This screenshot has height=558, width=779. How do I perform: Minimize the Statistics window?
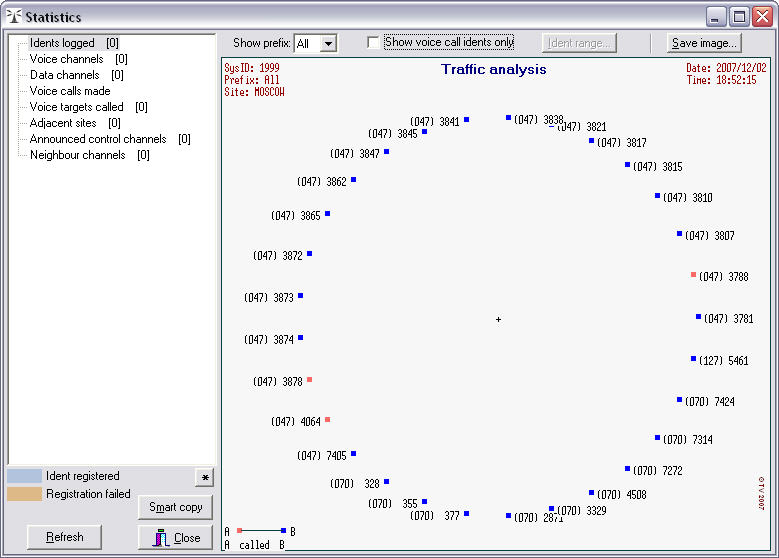point(715,17)
